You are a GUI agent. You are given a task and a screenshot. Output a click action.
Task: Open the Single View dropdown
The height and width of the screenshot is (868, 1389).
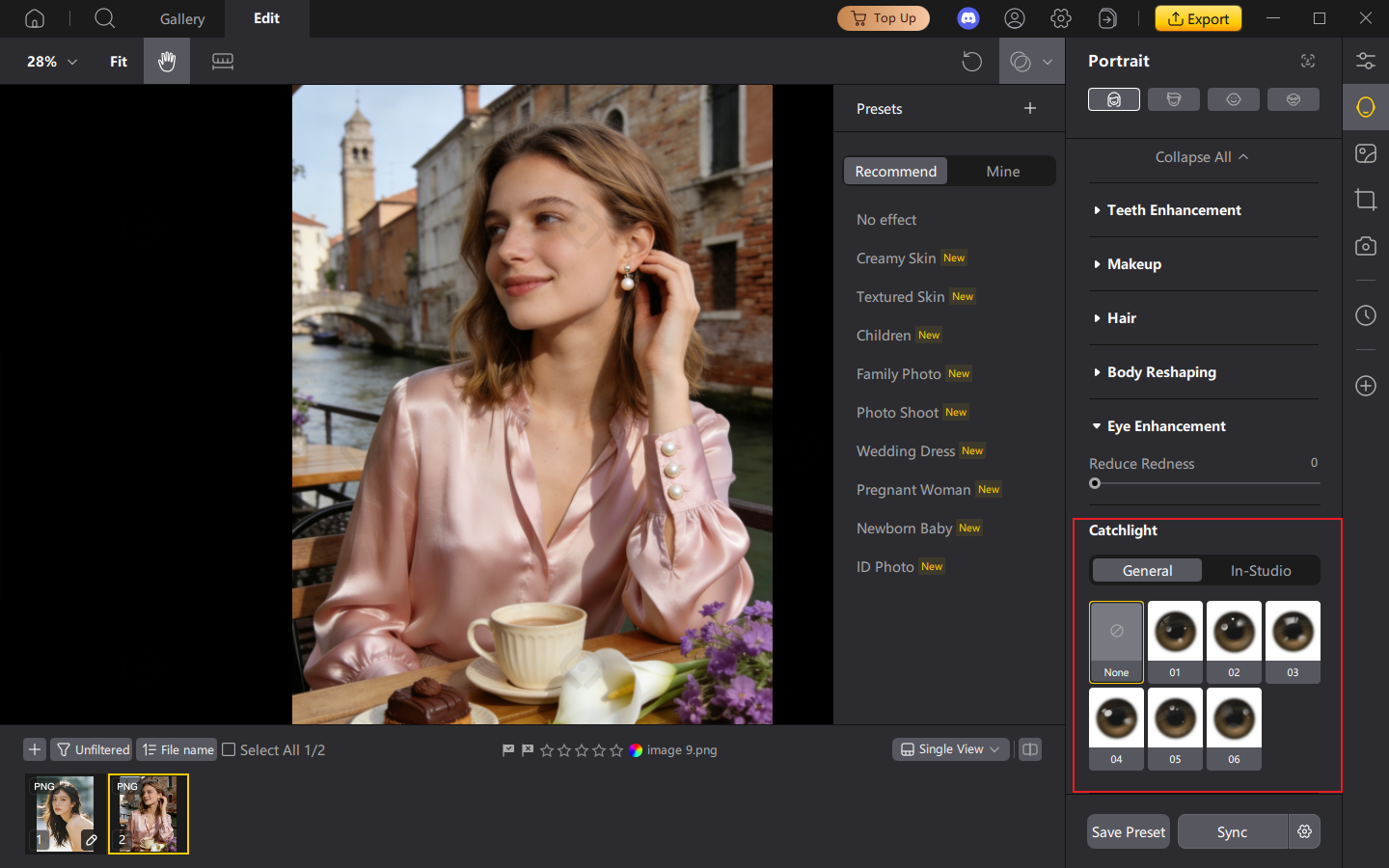click(950, 749)
